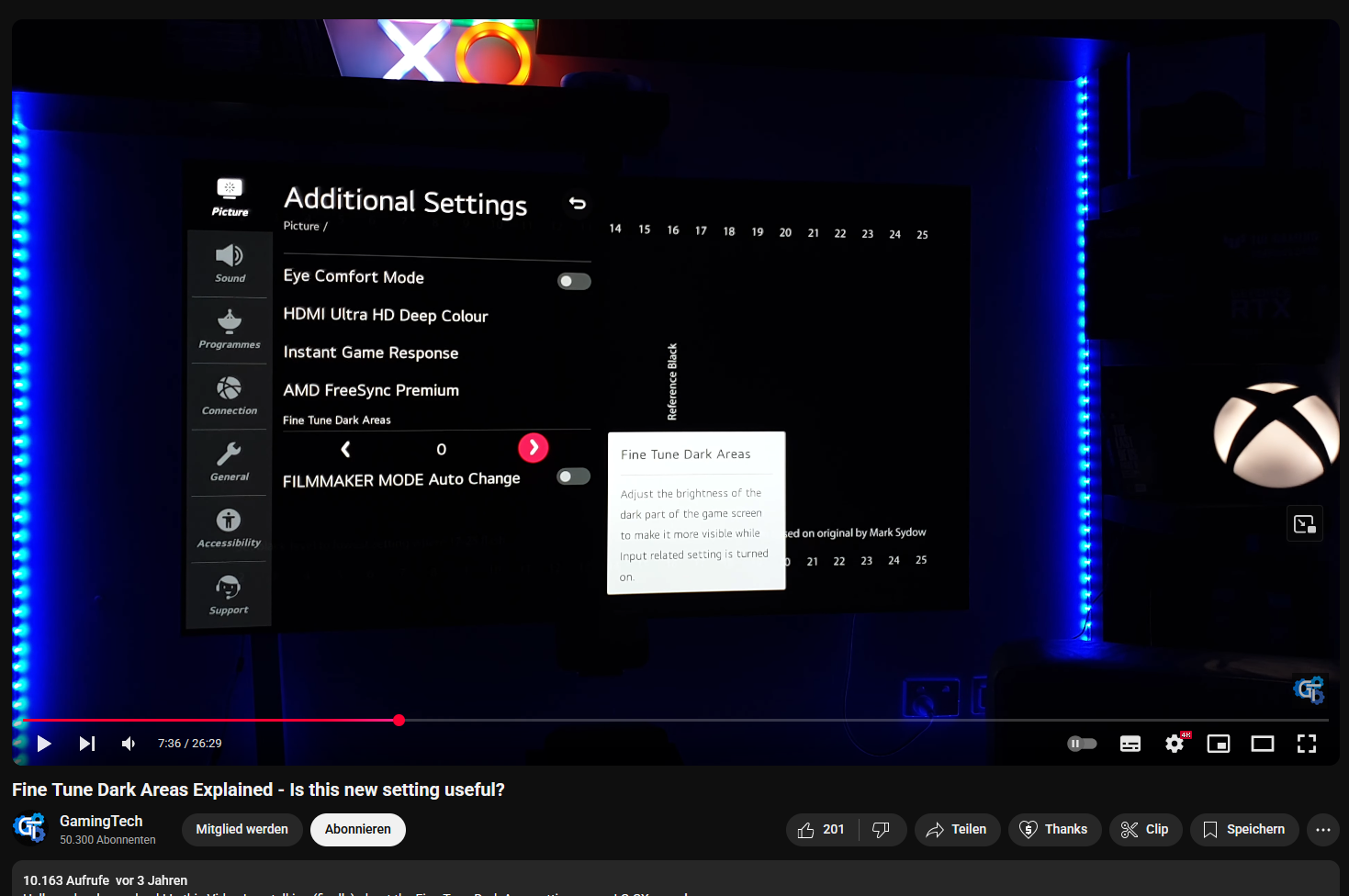The width and height of the screenshot is (1349, 896).
Task: Enable FILMMAKER MODE Auto Change
Action: click(x=573, y=476)
